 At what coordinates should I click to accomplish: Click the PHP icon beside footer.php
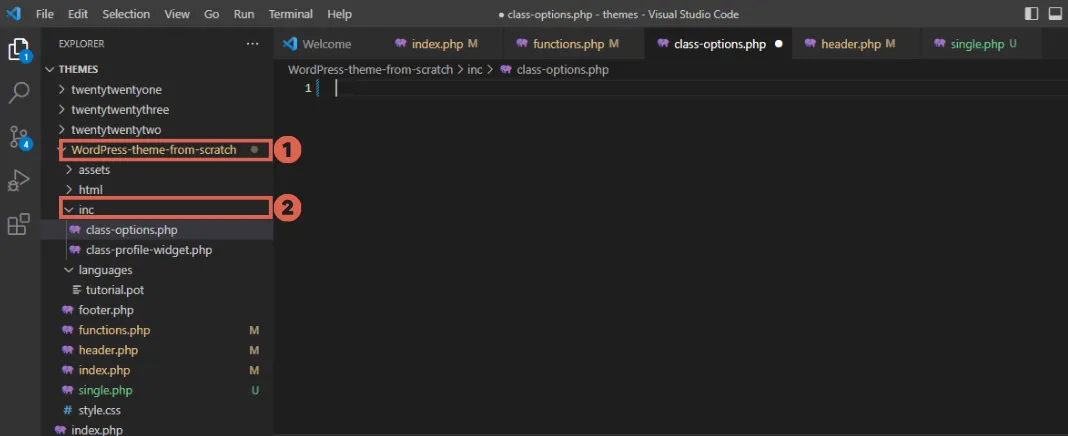pyautogui.click(x=67, y=310)
